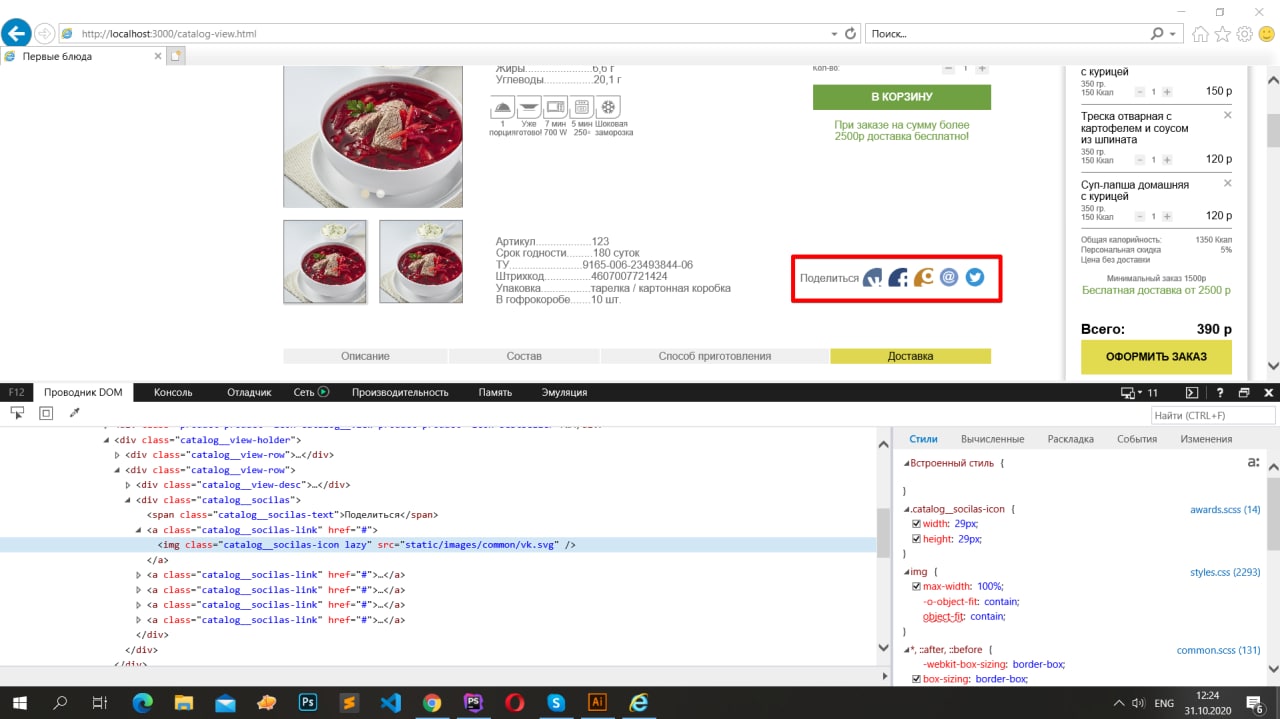Screen dimensions: 1280x719
Task: Open Opera from the taskbar
Action: point(514,702)
